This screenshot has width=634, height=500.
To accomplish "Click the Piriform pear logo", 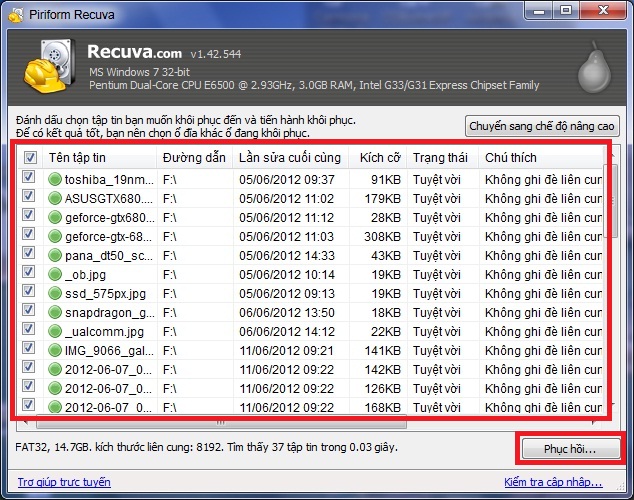I will pos(594,67).
